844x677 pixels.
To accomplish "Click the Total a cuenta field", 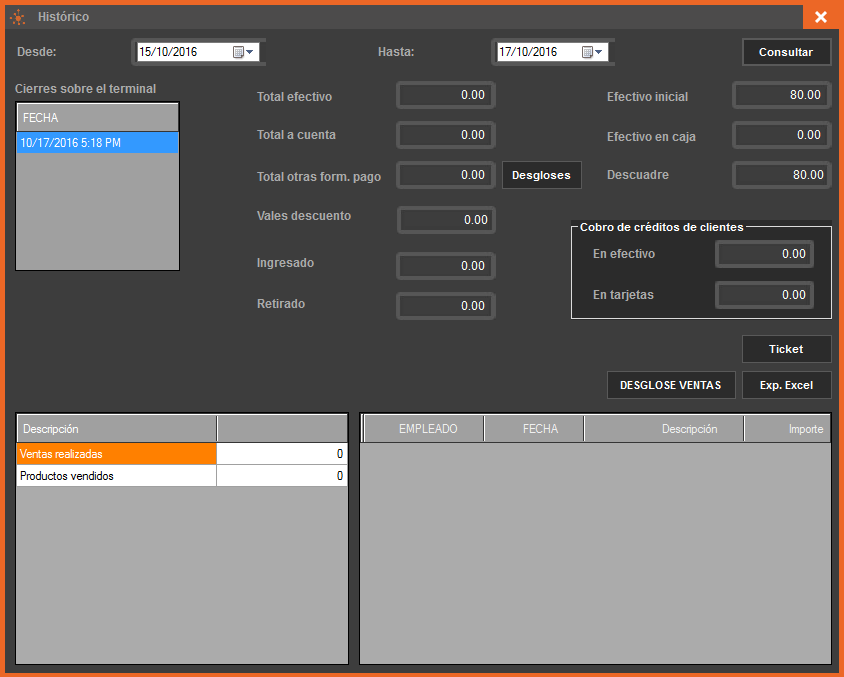I will [x=446, y=134].
